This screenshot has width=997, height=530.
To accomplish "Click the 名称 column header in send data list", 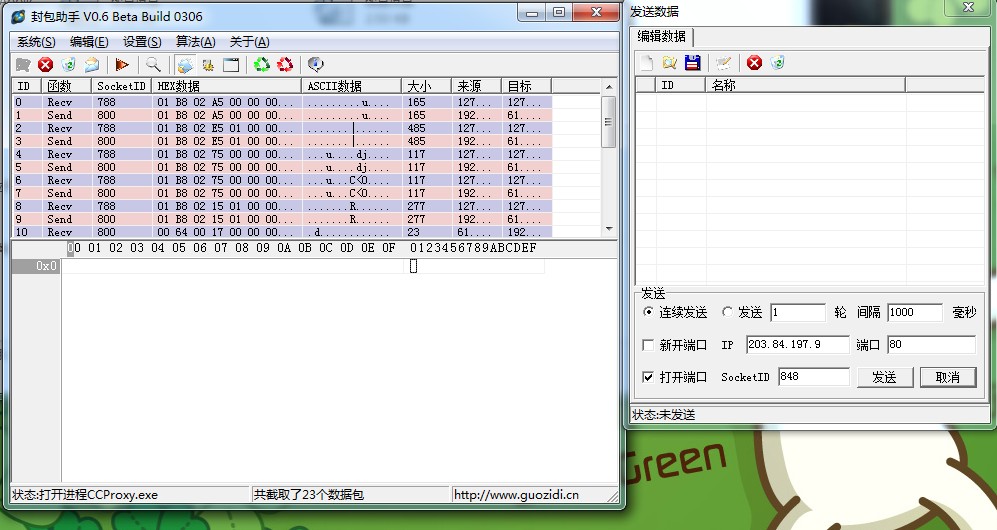I will point(805,85).
